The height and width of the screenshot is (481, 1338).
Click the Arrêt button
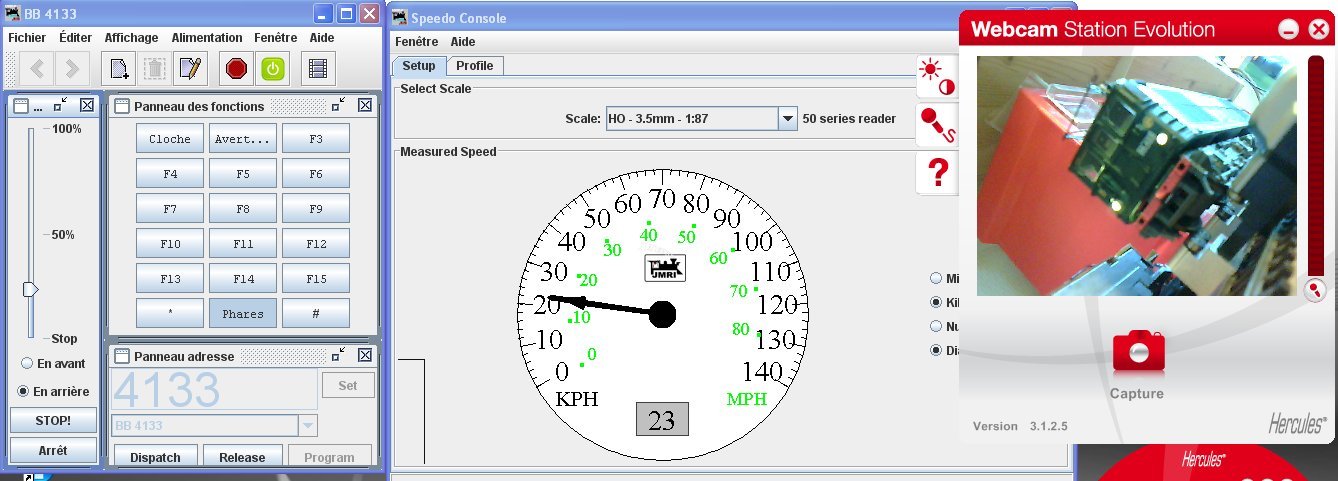tap(53, 451)
